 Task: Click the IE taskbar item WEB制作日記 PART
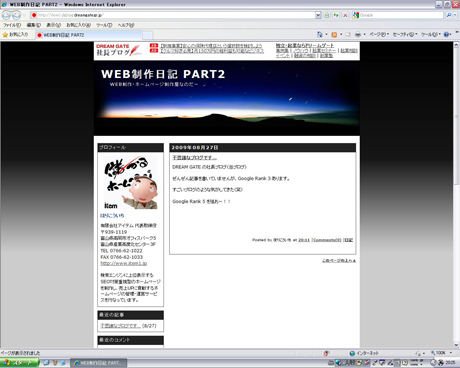point(98,363)
